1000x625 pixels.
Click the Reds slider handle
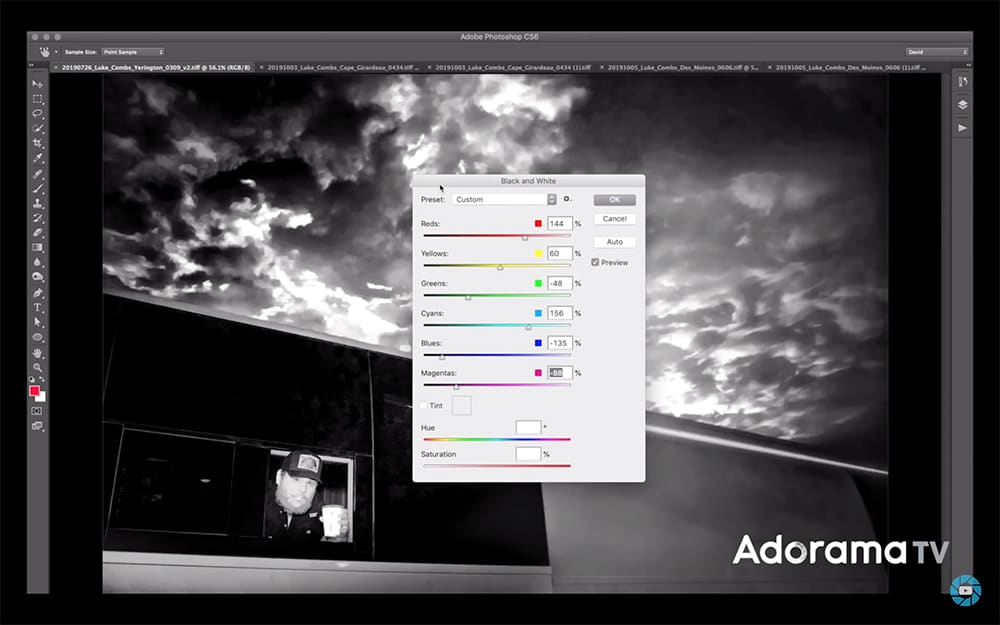click(x=525, y=237)
